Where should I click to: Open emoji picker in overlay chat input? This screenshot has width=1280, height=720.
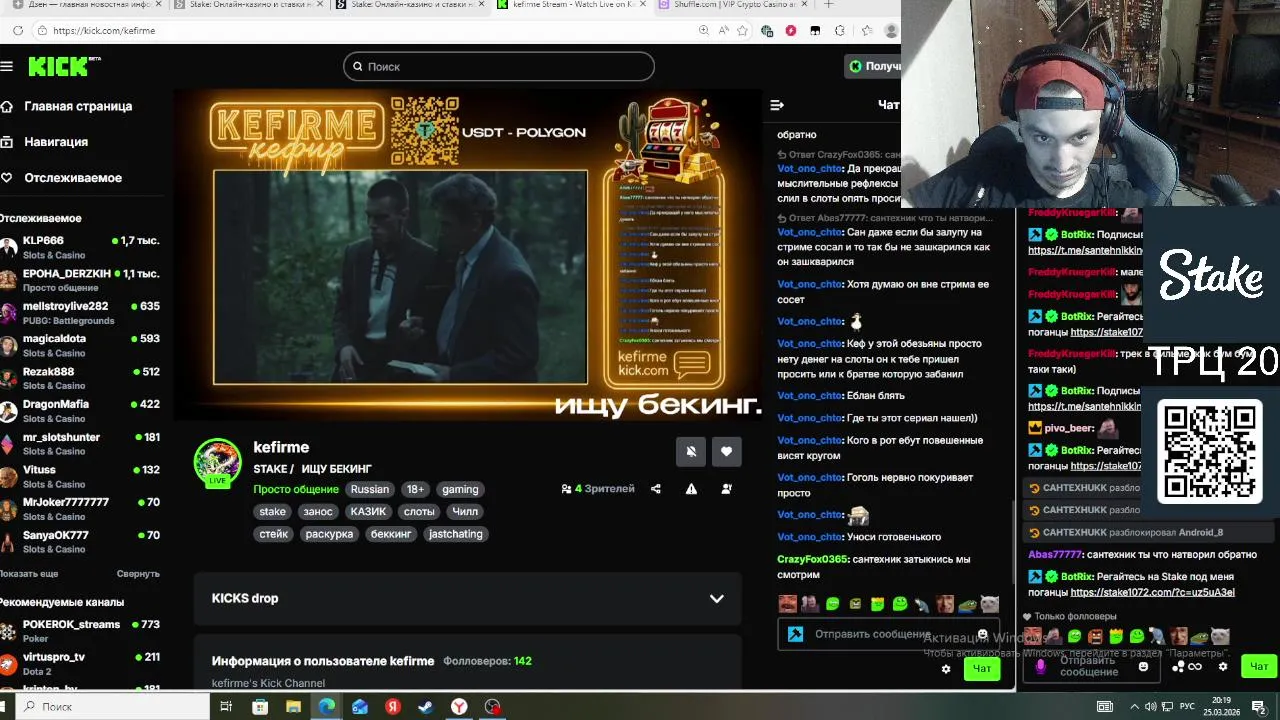pyautogui.click(x=1143, y=667)
